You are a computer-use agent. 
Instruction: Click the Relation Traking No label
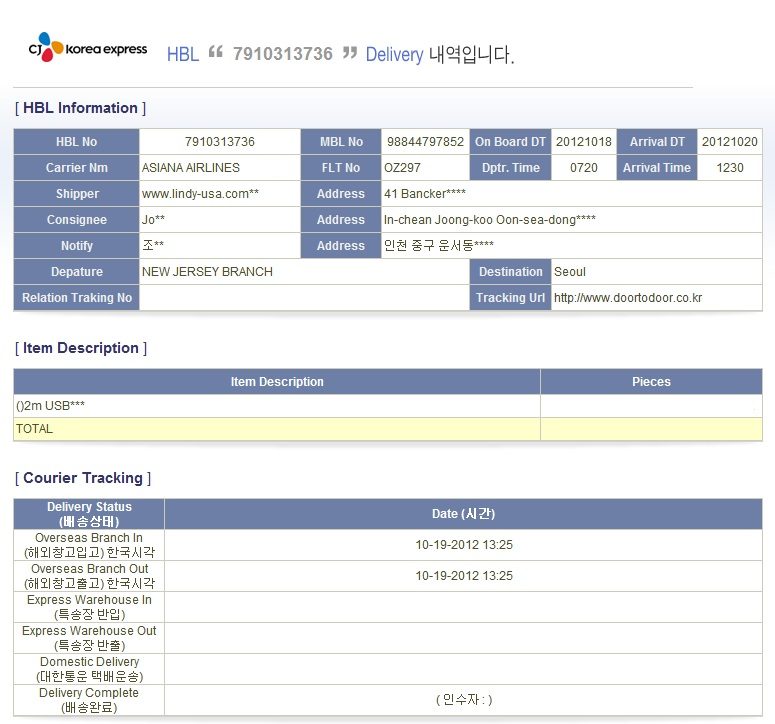click(x=77, y=298)
